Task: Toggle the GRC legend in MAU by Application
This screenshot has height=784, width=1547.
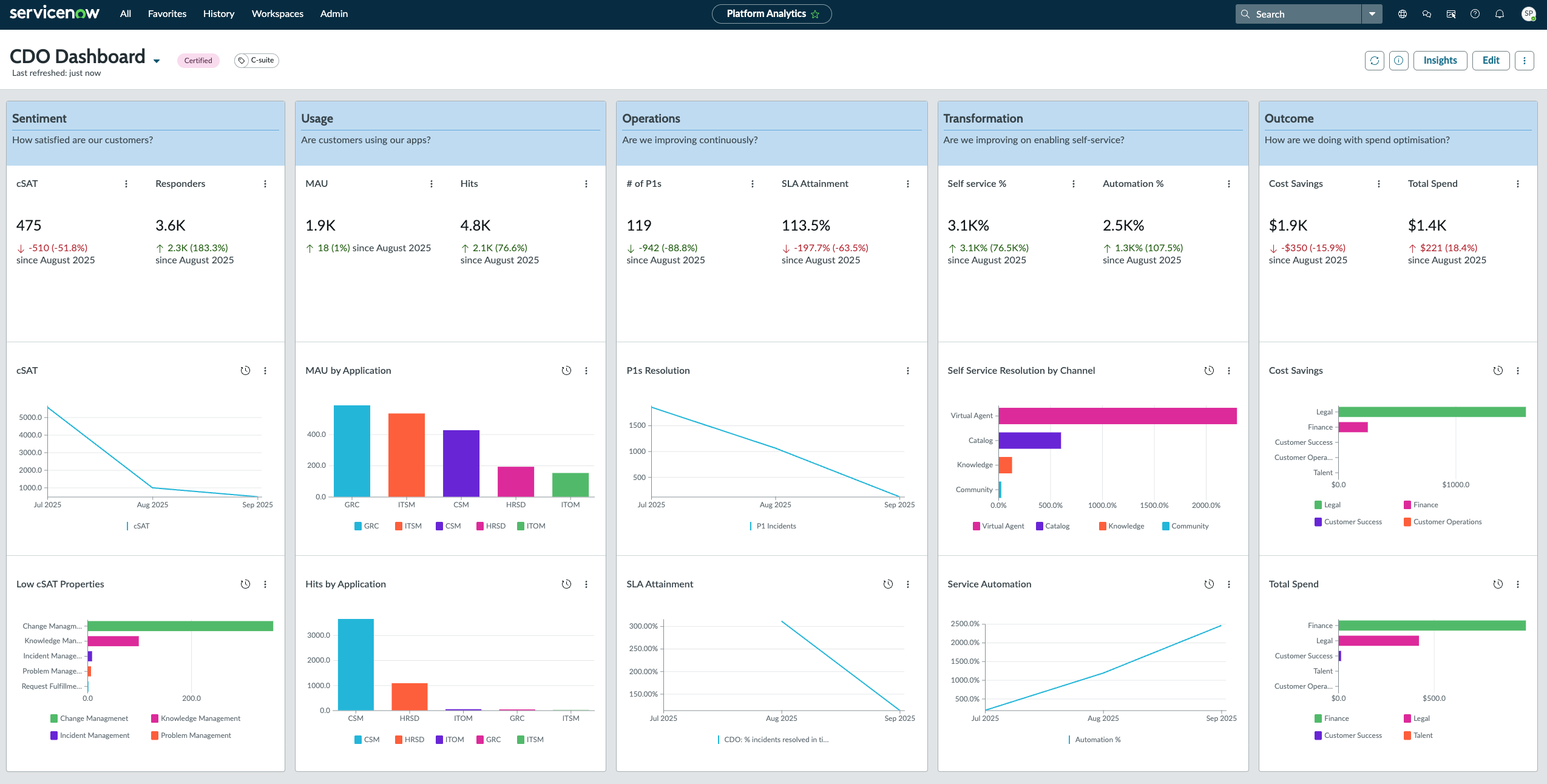Action: point(367,526)
